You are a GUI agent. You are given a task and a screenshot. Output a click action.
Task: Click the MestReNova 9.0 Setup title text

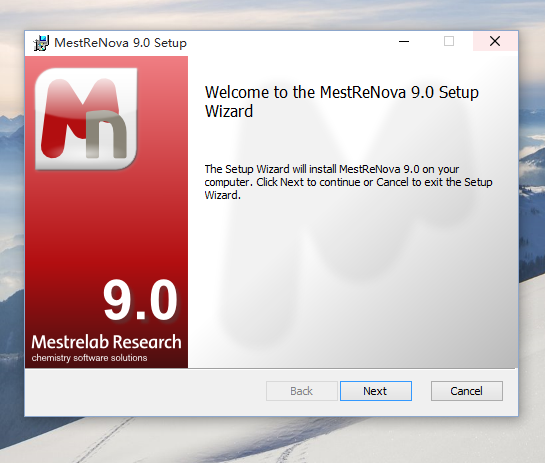coord(120,43)
